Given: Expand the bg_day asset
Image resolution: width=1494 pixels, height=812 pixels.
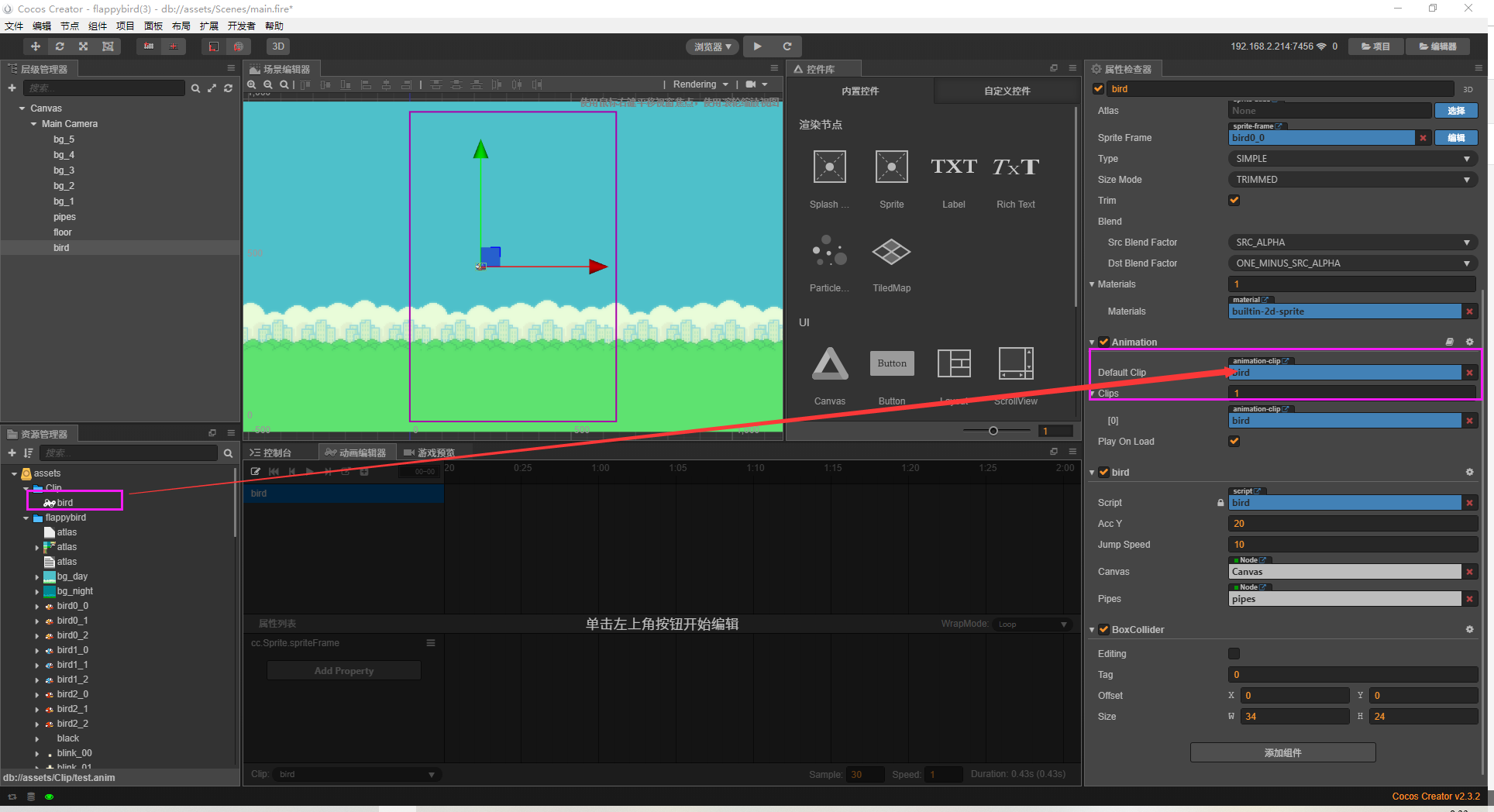Looking at the screenshot, I should pyautogui.click(x=37, y=576).
